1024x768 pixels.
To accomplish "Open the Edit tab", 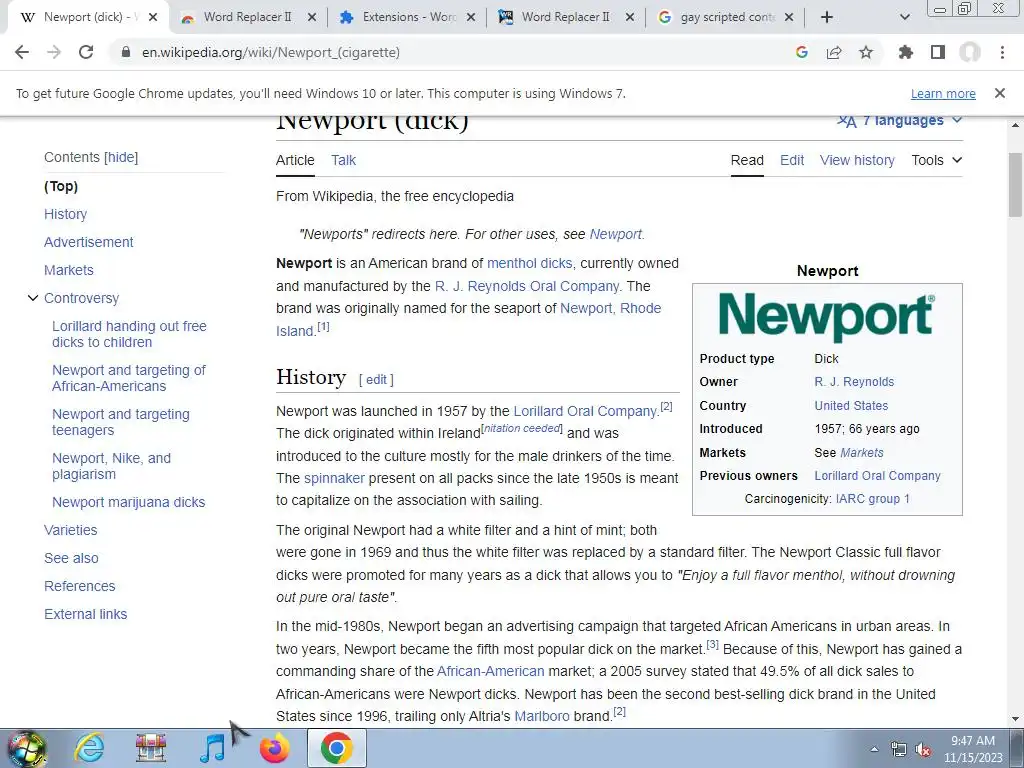I will pyautogui.click(x=792, y=160).
